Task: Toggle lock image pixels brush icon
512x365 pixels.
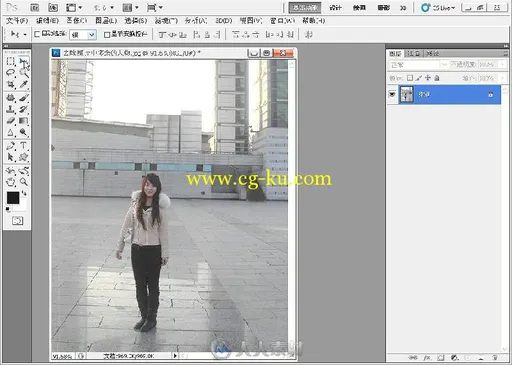Action: [x=419, y=78]
